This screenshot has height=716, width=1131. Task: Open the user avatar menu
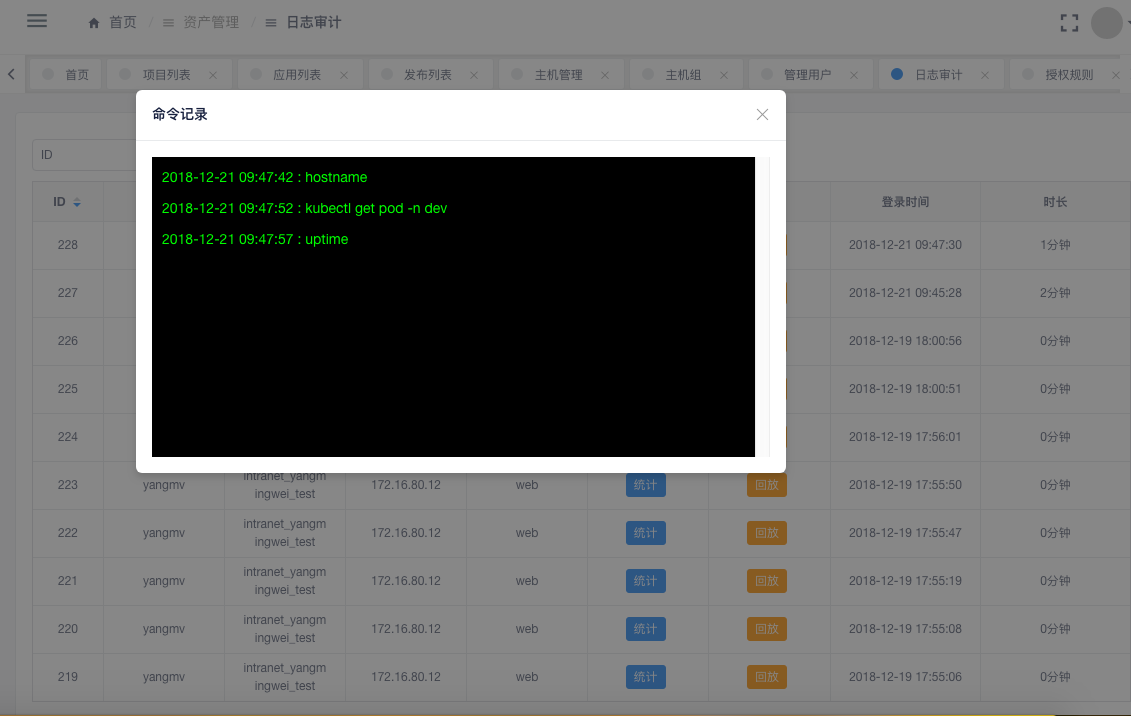(1106, 23)
